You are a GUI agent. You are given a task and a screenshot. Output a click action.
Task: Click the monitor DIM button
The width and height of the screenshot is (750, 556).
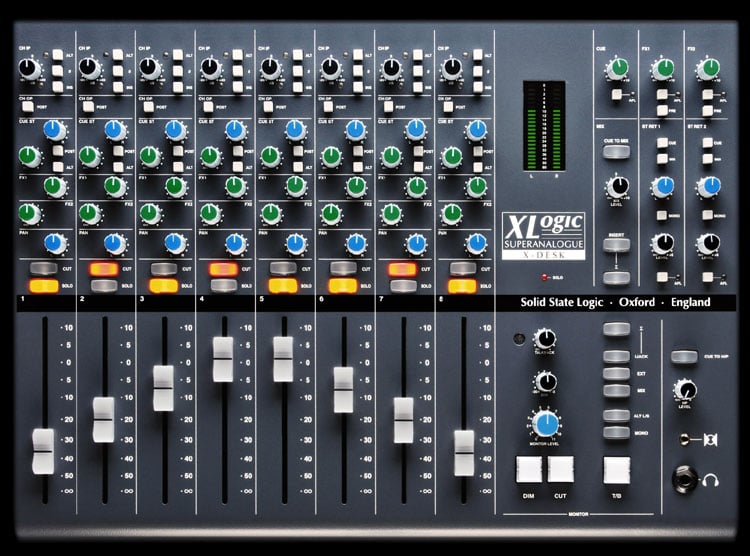click(x=529, y=469)
